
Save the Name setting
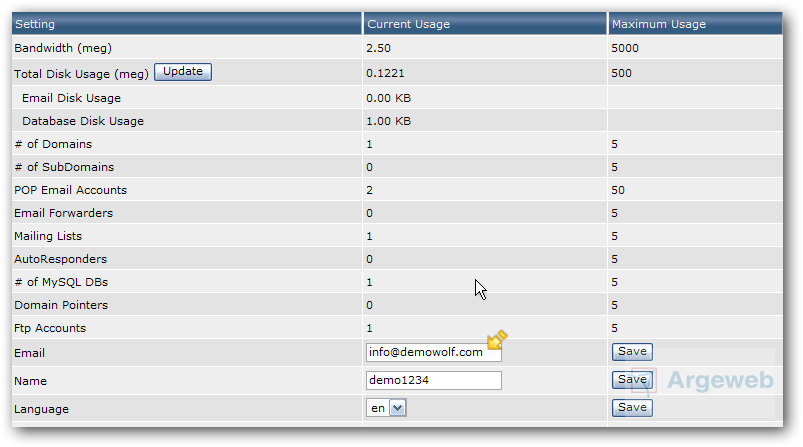[632, 379]
